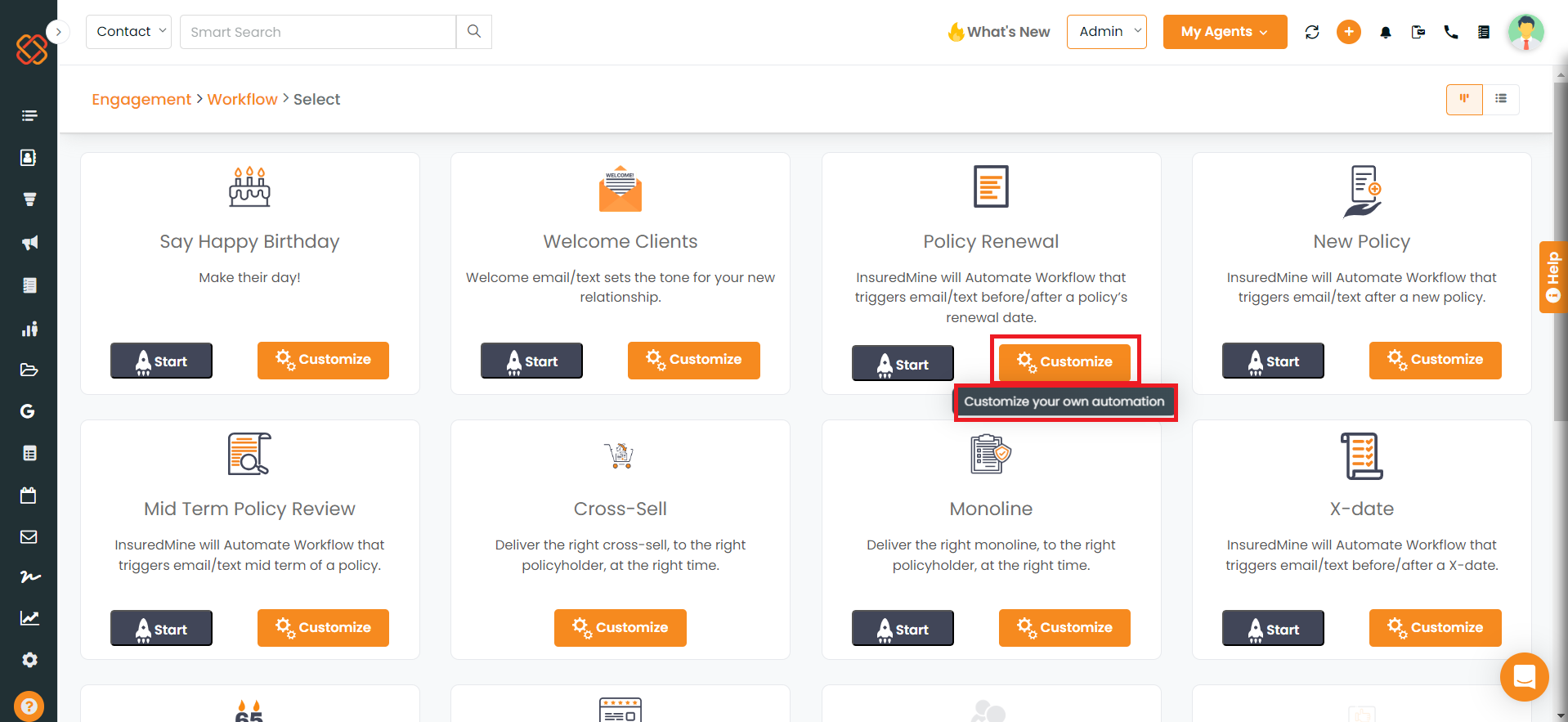The height and width of the screenshot is (722, 1568).
Task: Click the Policy Renewal card title
Action: (x=991, y=241)
